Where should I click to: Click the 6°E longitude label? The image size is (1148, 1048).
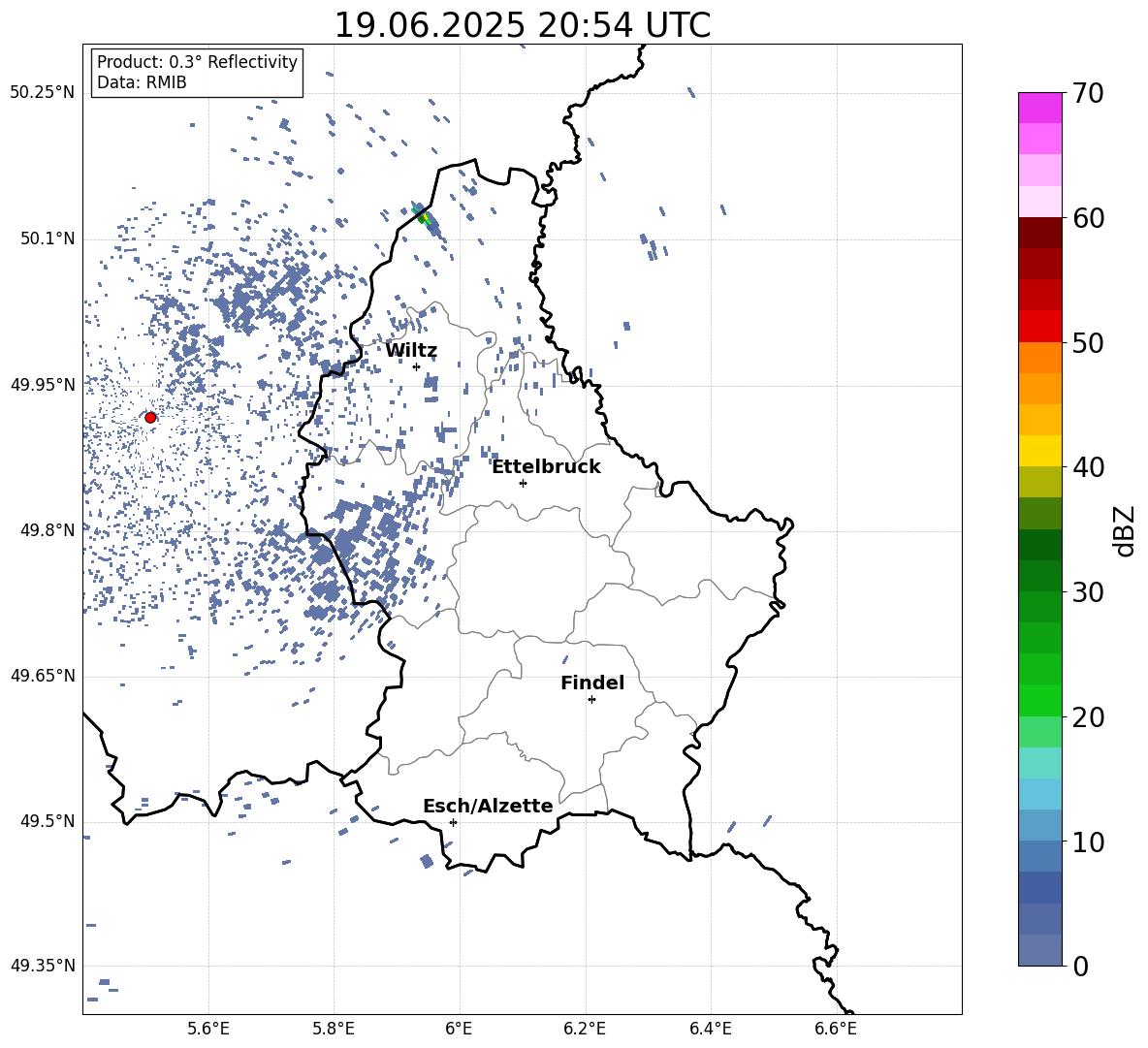[x=459, y=1030]
